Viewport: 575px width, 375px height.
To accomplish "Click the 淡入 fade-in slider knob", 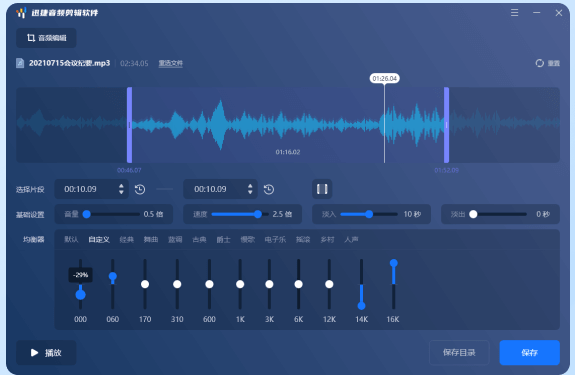I will (369, 214).
